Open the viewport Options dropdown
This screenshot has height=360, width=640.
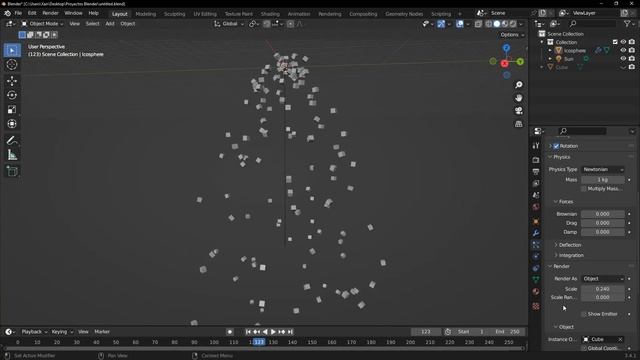coord(512,35)
